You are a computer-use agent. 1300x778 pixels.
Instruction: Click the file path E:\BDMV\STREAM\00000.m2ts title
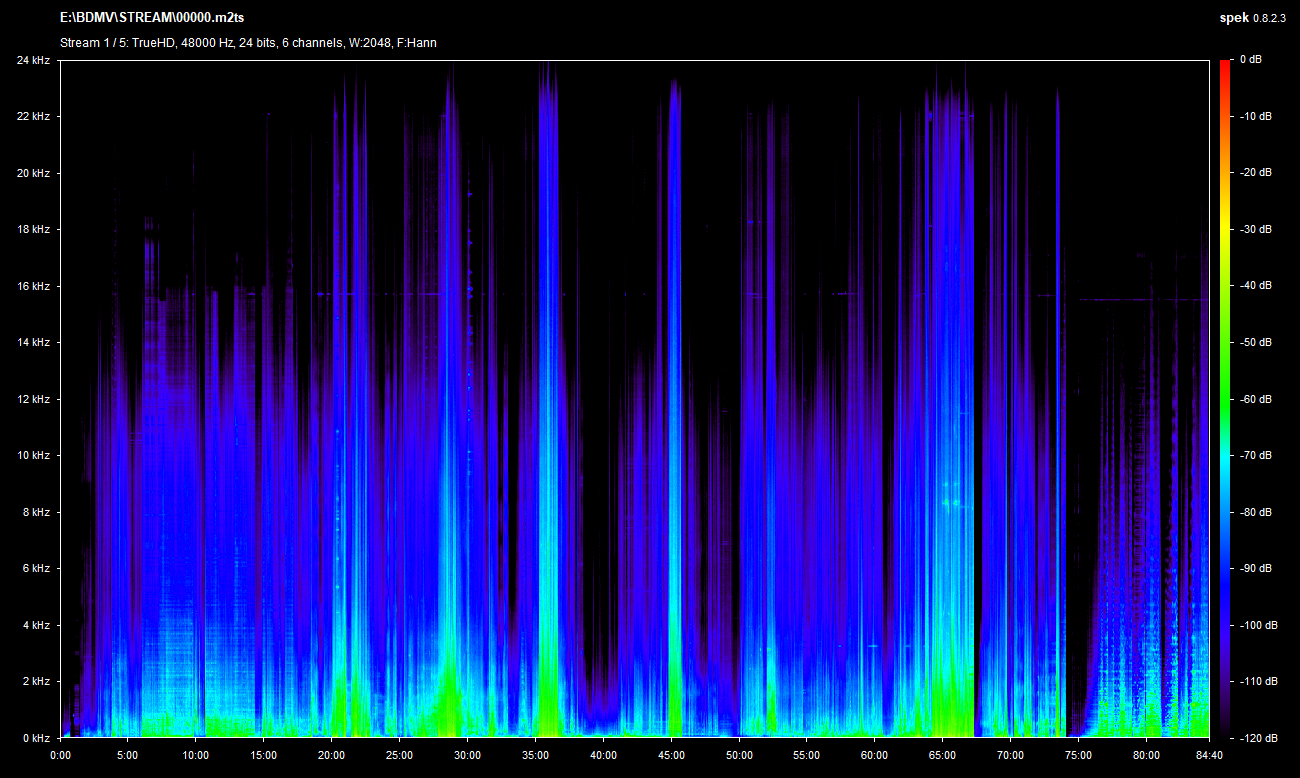pos(151,18)
